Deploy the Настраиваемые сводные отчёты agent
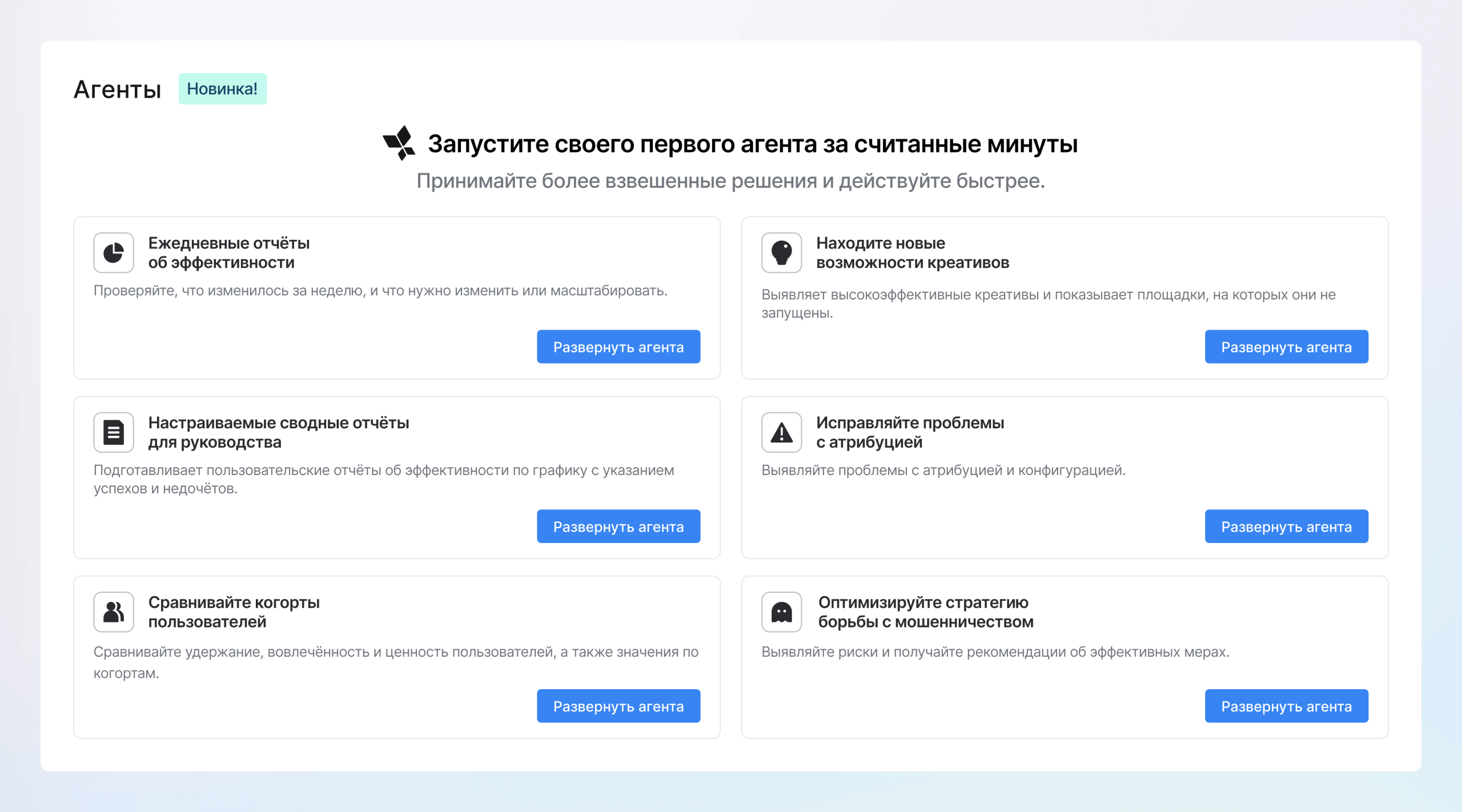Screen dimensions: 1462x812 click(x=618, y=526)
